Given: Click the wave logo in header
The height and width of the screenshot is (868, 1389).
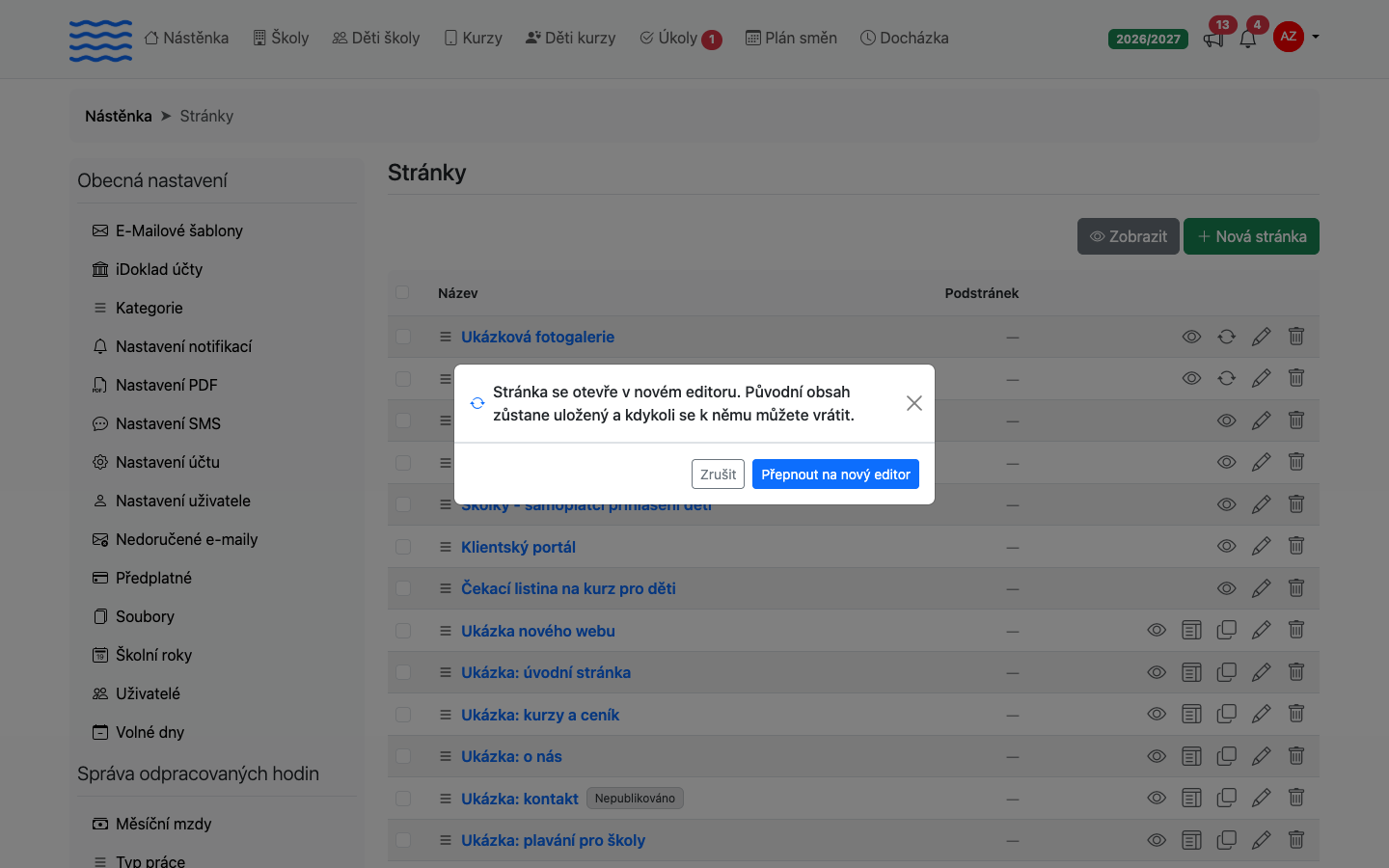Looking at the screenshot, I should pos(100,41).
